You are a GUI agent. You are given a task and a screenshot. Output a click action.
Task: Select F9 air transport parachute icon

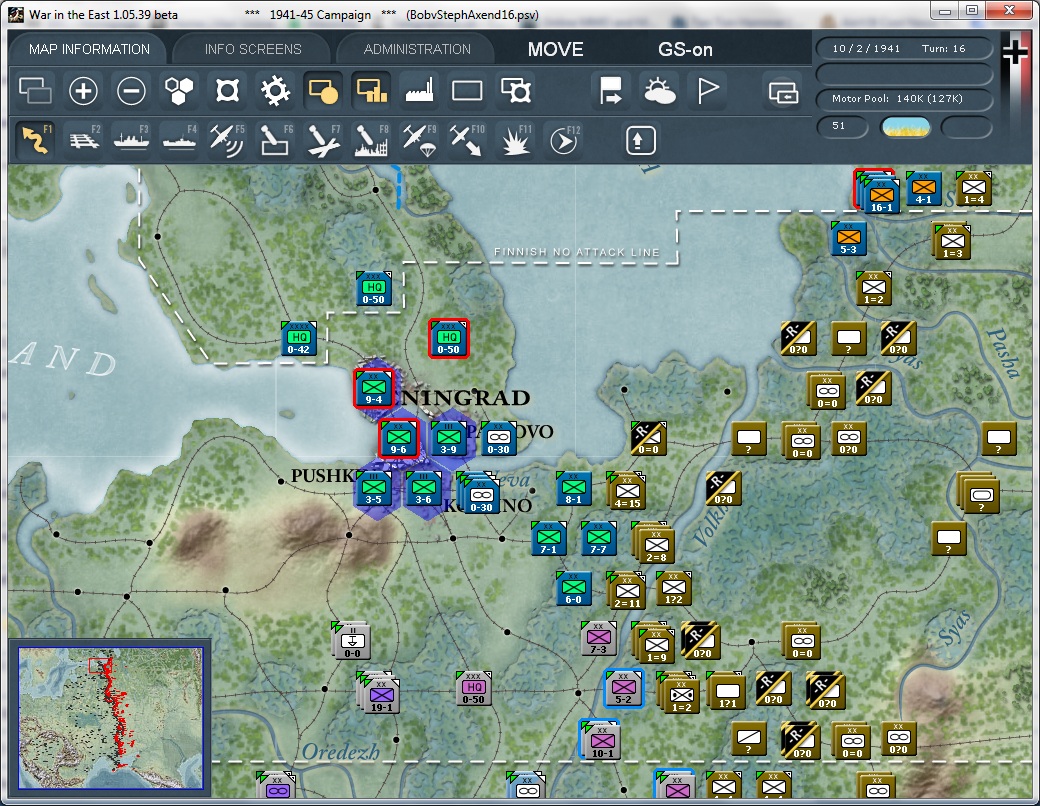(x=419, y=139)
